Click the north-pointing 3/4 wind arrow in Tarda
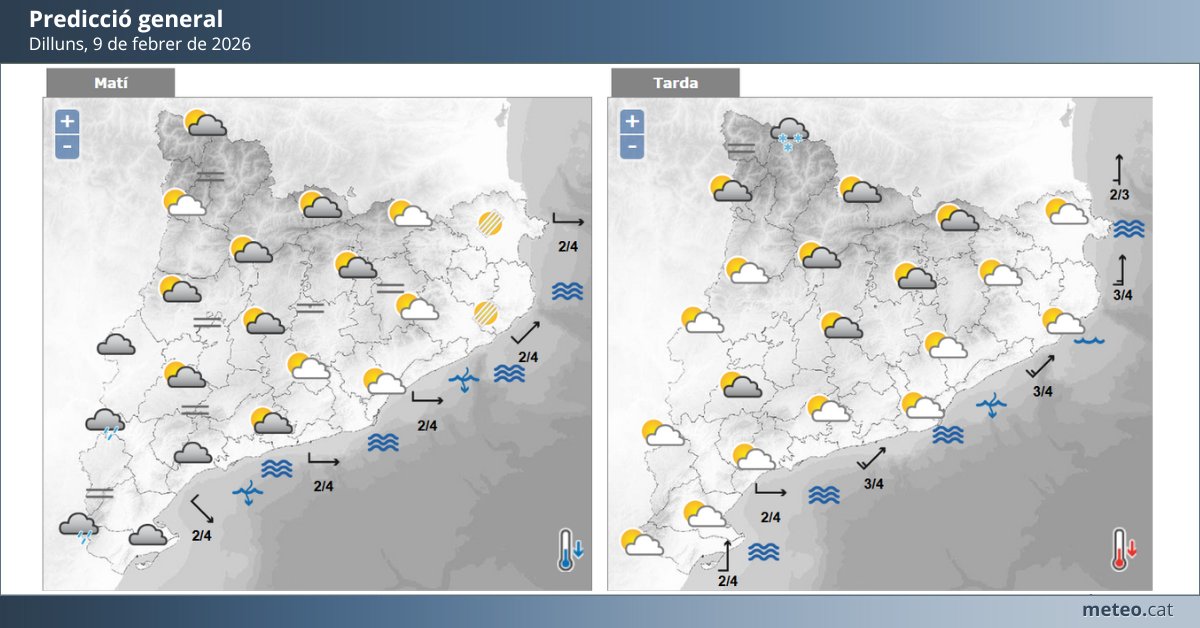This screenshot has width=1200, height=628. [x=1122, y=269]
